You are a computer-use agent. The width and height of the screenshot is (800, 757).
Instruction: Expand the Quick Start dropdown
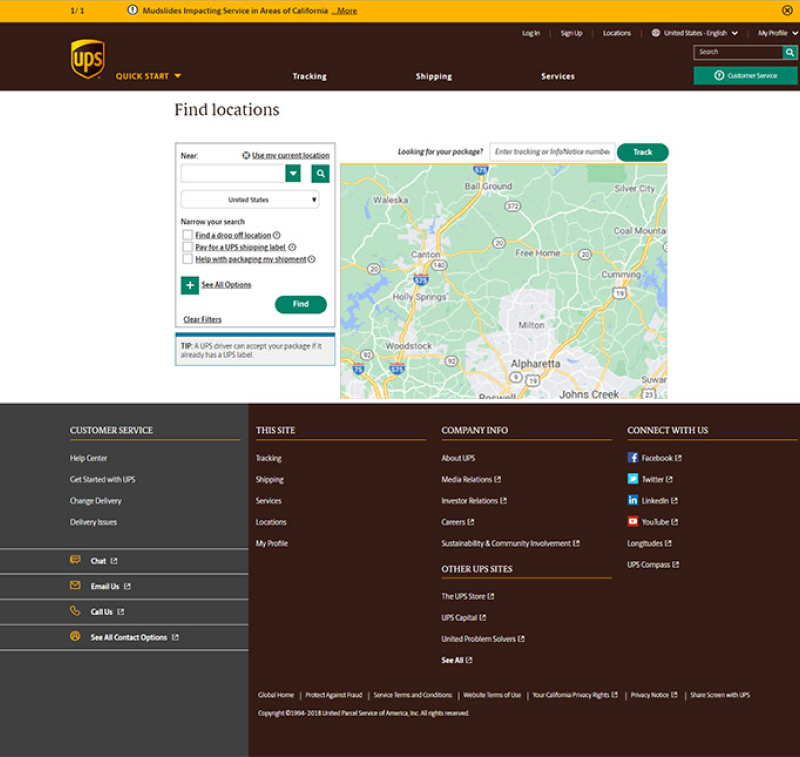pos(148,76)
